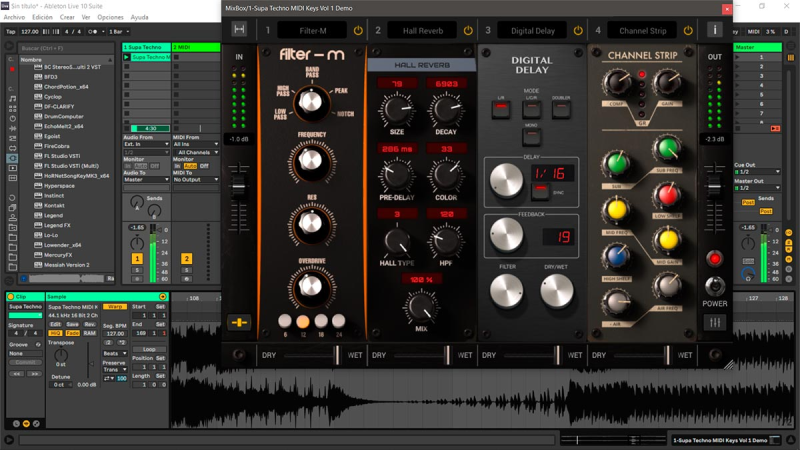Open the Audio To Master dropdown
800x450 pixels.
coord(146,180)
